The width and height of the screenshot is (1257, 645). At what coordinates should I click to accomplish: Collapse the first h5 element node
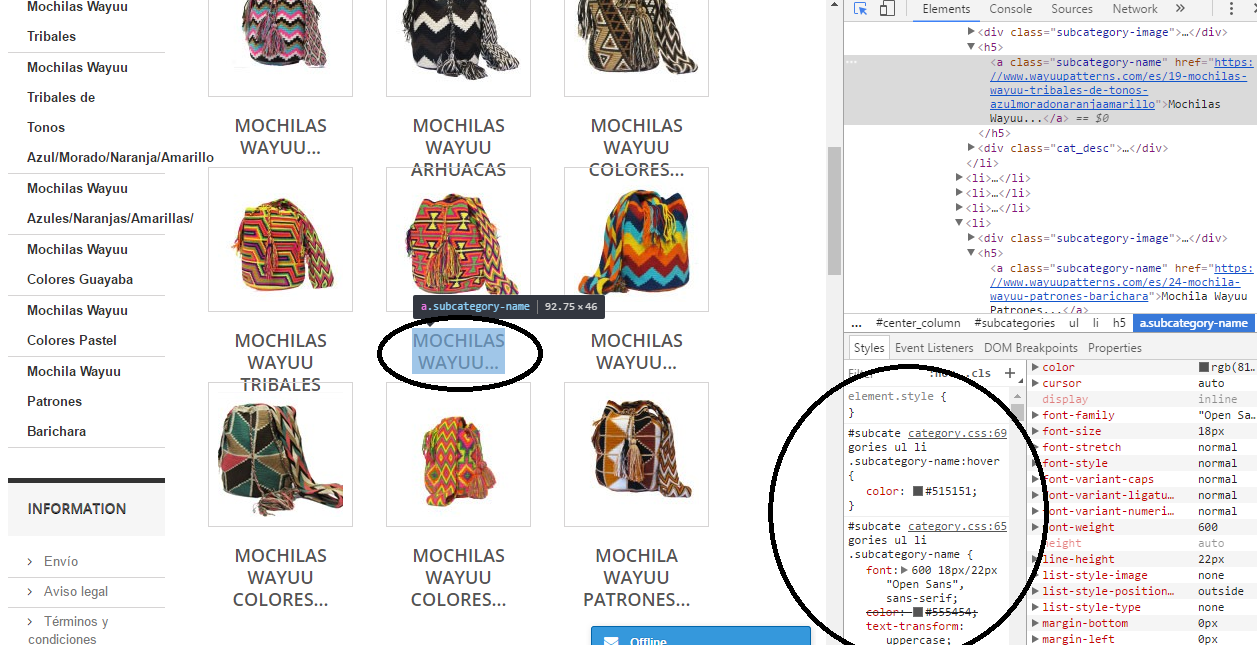tap(971, 47)
